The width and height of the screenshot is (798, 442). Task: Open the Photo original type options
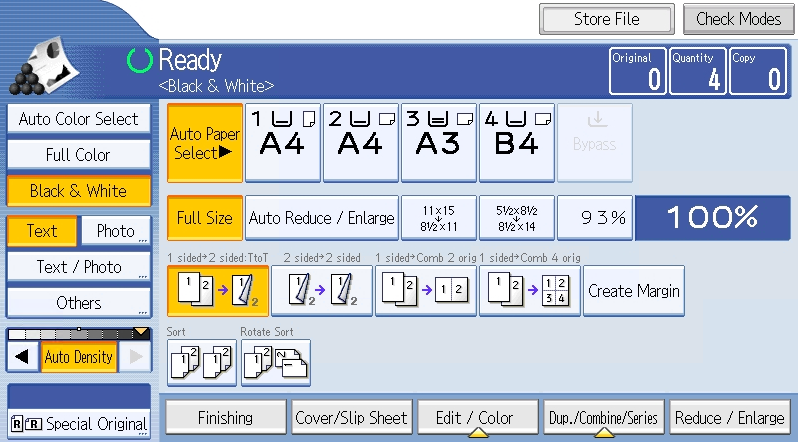click(x=116, y=231)
